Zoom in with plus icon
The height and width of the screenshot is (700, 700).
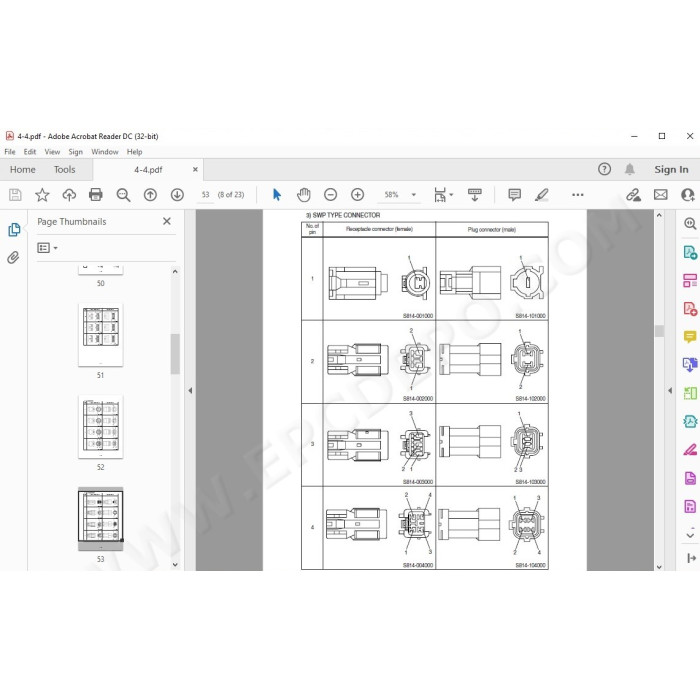click(357, 195)
